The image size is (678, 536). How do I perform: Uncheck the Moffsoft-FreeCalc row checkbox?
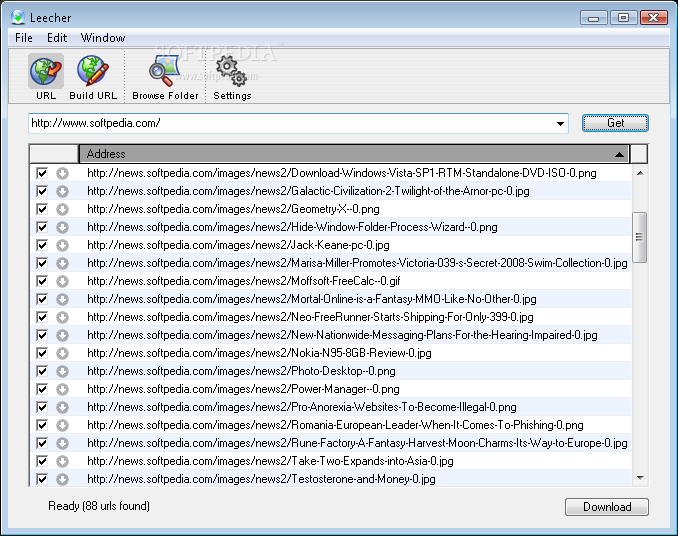click(x=42, y=281)
